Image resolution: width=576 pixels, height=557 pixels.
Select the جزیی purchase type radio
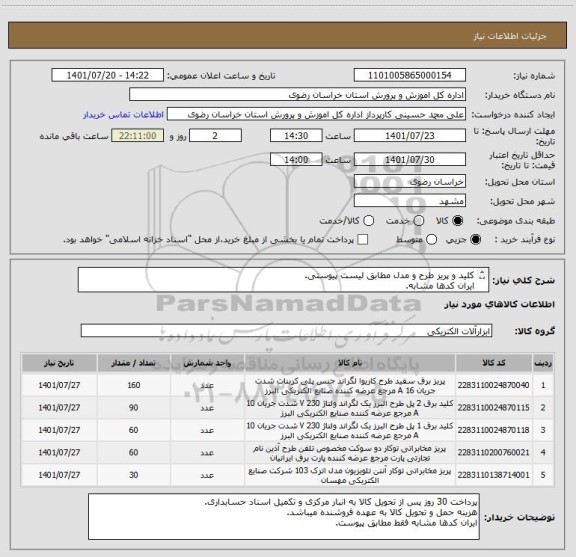click(476, 240)
